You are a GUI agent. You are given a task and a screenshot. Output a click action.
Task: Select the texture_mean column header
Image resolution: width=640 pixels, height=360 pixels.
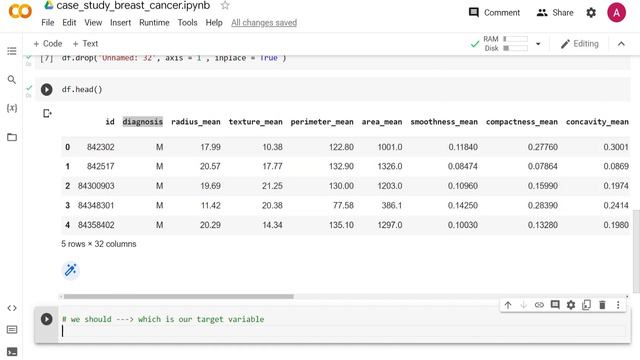(x=256, y=122)
